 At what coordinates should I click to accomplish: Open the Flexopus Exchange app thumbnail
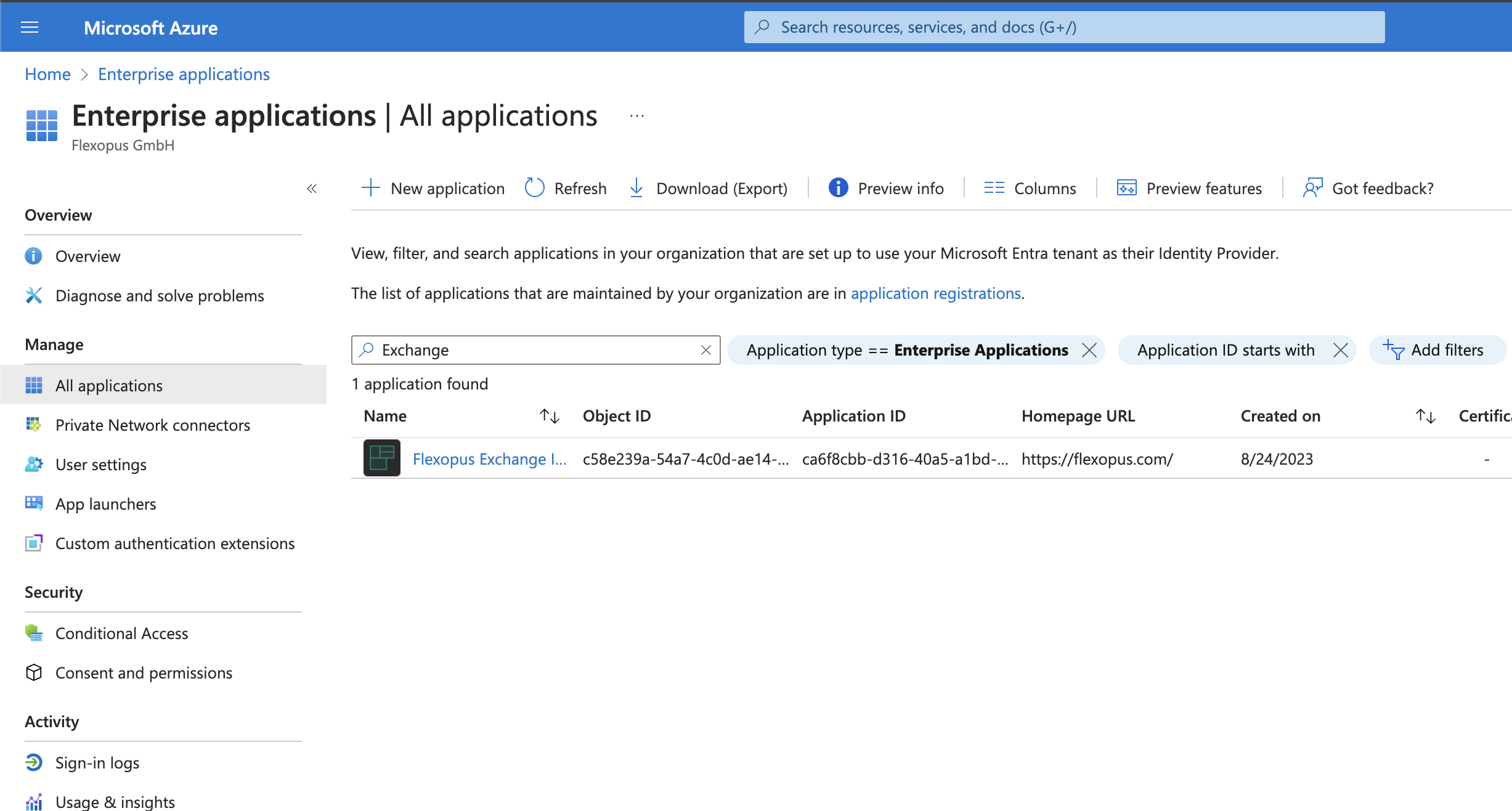point(381,458)
